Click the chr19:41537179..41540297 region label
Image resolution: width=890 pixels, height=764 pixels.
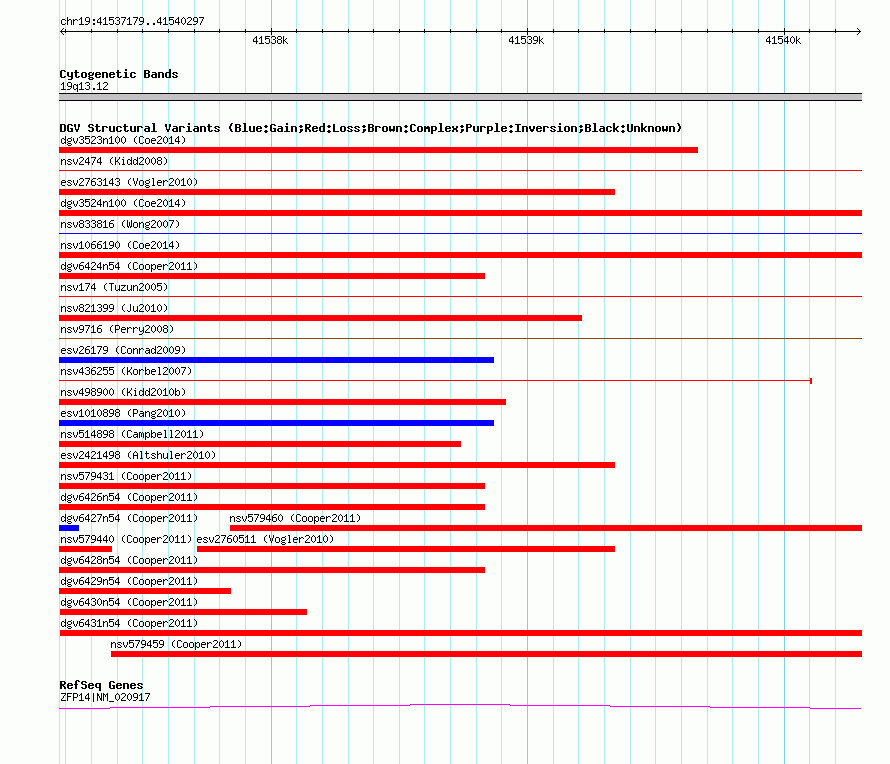pyautogui.click(x=132, y=21)
